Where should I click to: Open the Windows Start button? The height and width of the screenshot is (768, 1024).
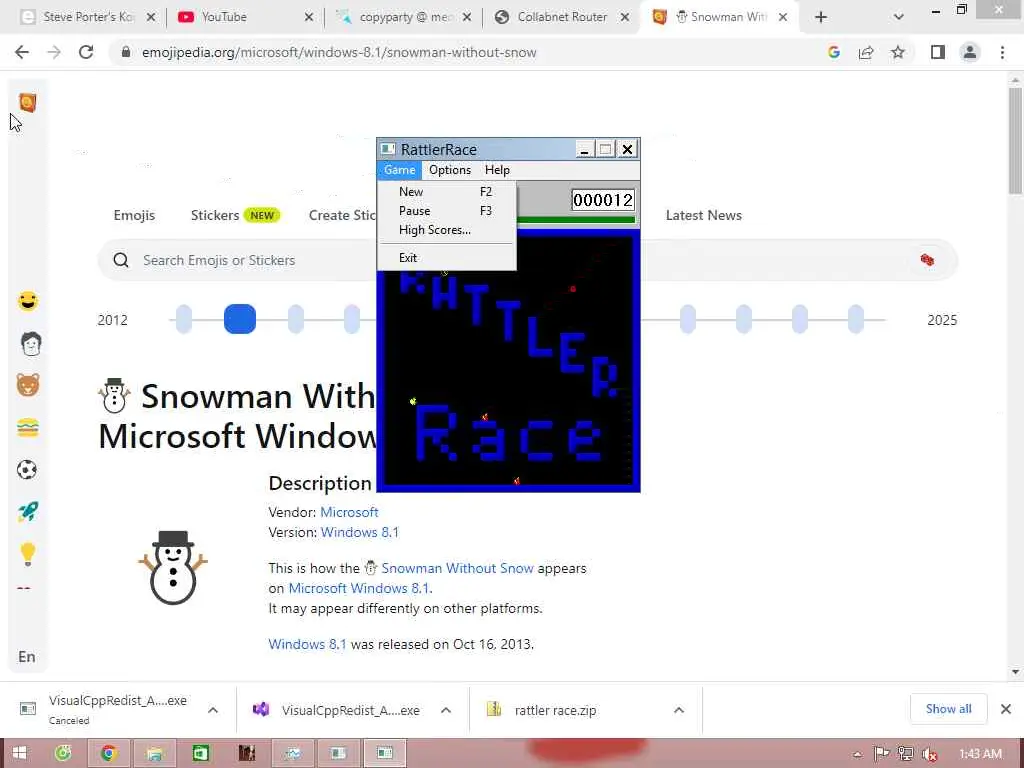(x=19, y=753)
